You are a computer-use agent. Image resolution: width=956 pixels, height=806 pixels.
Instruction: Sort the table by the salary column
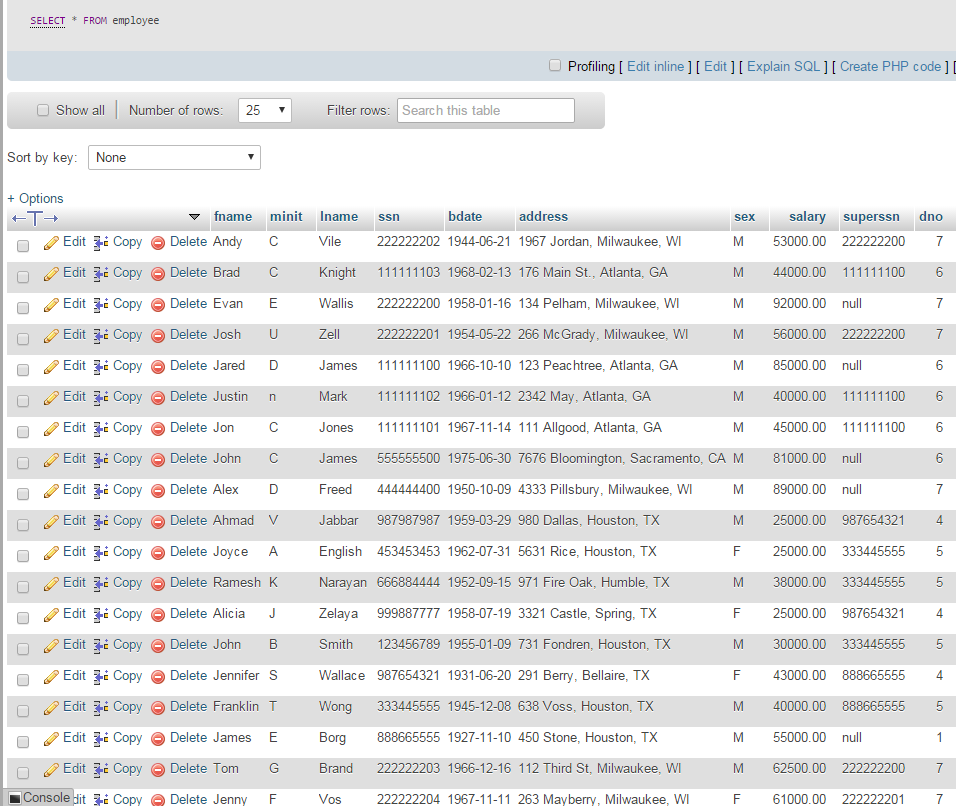pyautogui.click(x=807, y=216)
